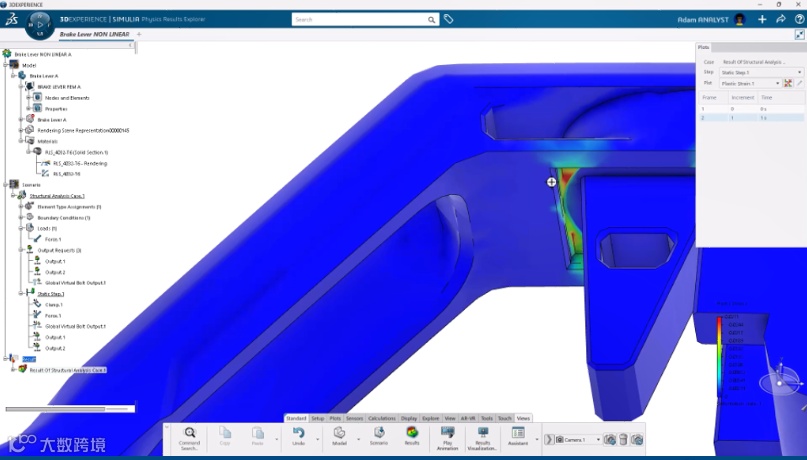Click the Undo icon
The width and height of the screenshot is (807, 460).
299,433
